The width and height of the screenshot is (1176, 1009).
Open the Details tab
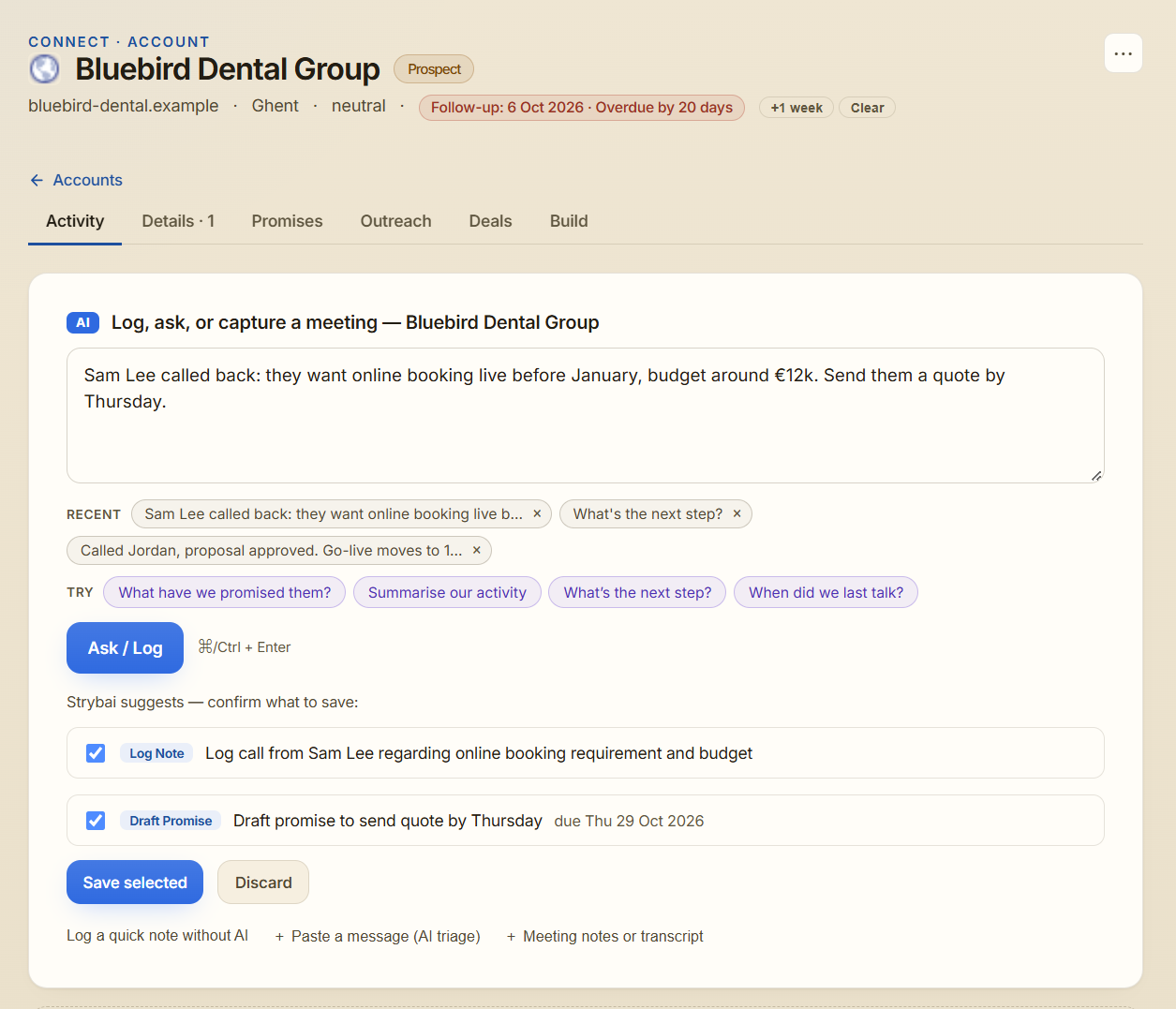[x=178, y=221]
